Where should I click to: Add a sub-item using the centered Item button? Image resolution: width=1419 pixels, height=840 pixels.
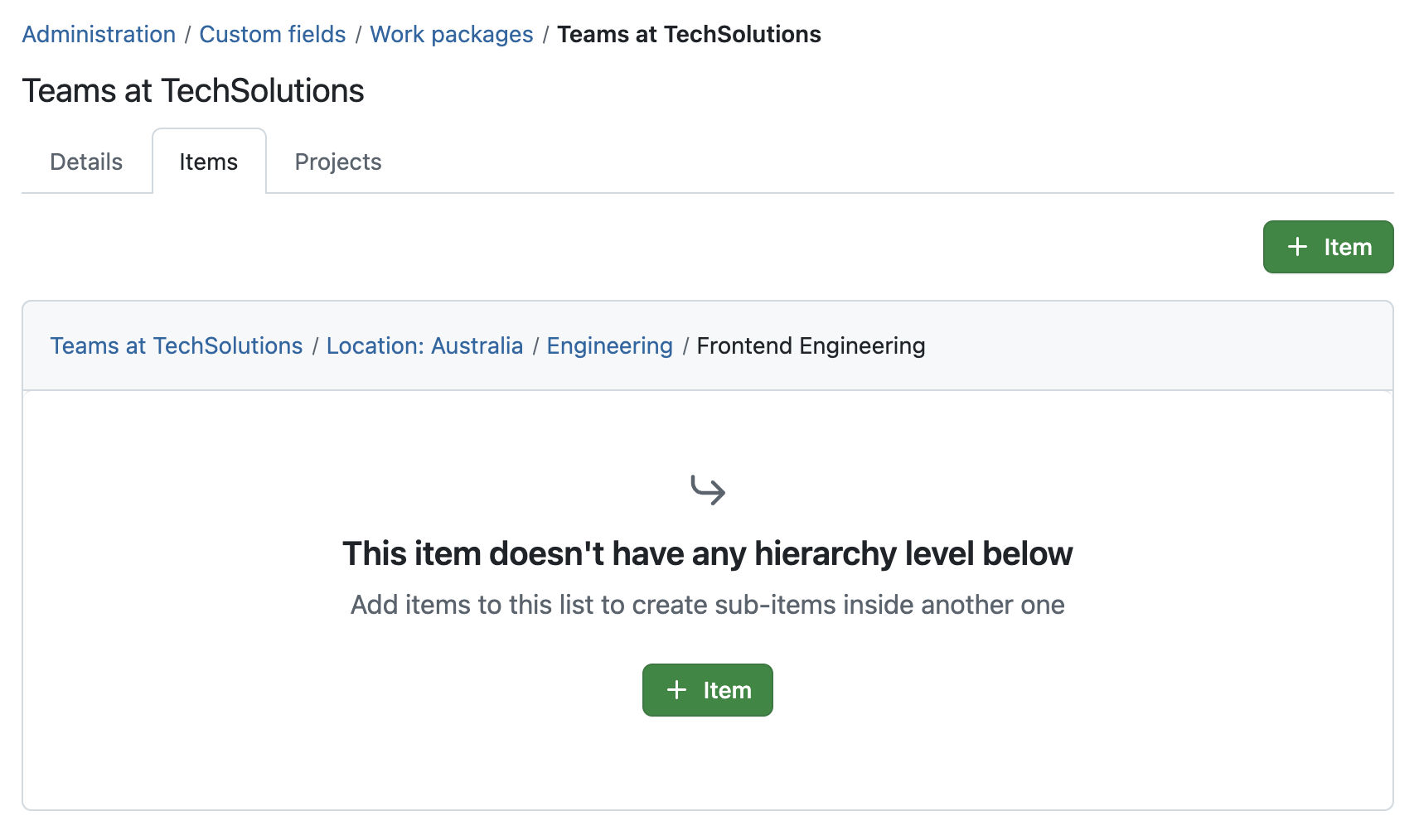point(707,689)
